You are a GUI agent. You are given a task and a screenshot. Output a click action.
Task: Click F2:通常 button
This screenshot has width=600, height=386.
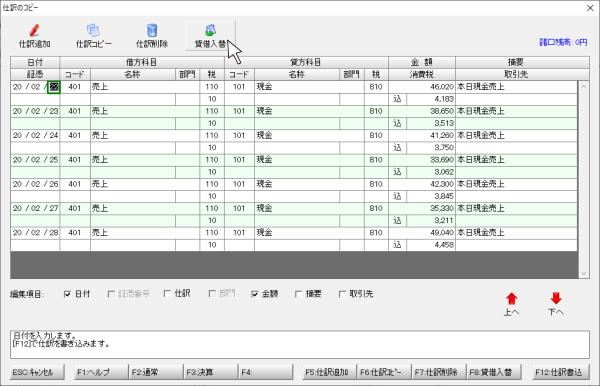tap(156, 372)
